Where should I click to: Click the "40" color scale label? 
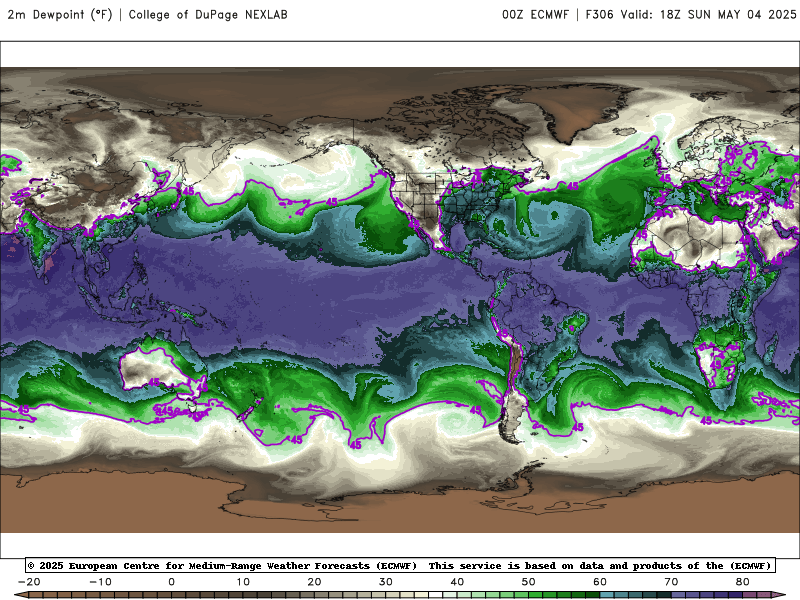click(457, 582)
